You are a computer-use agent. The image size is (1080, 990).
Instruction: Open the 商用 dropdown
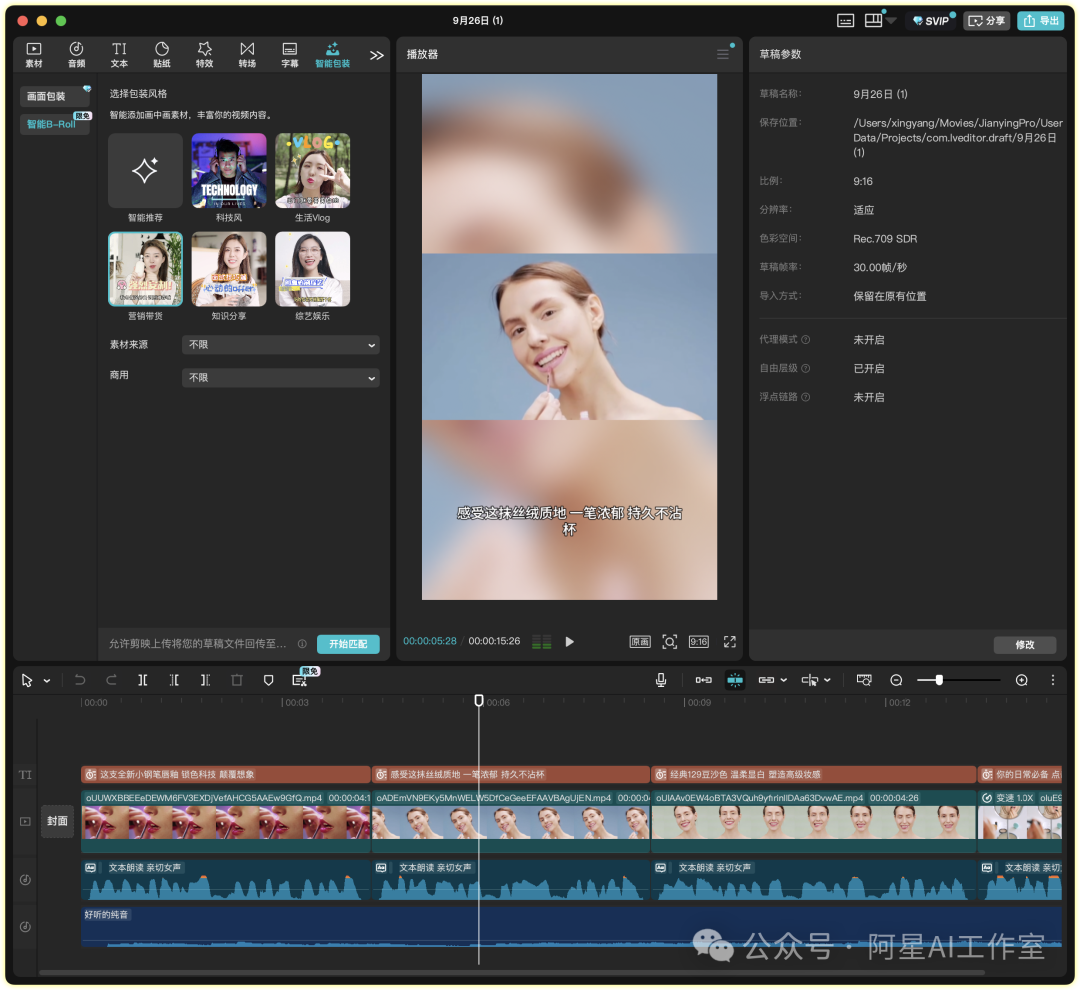point(281,378)
